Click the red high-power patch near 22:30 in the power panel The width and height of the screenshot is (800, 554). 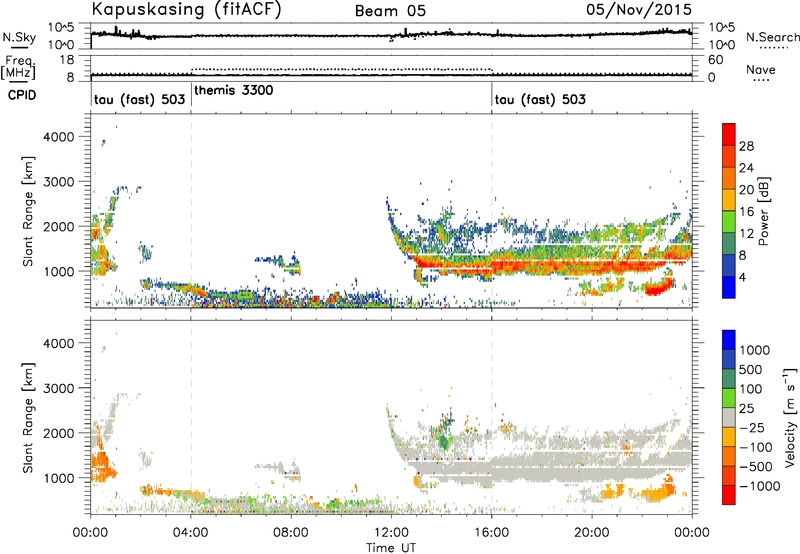(658, 288)
